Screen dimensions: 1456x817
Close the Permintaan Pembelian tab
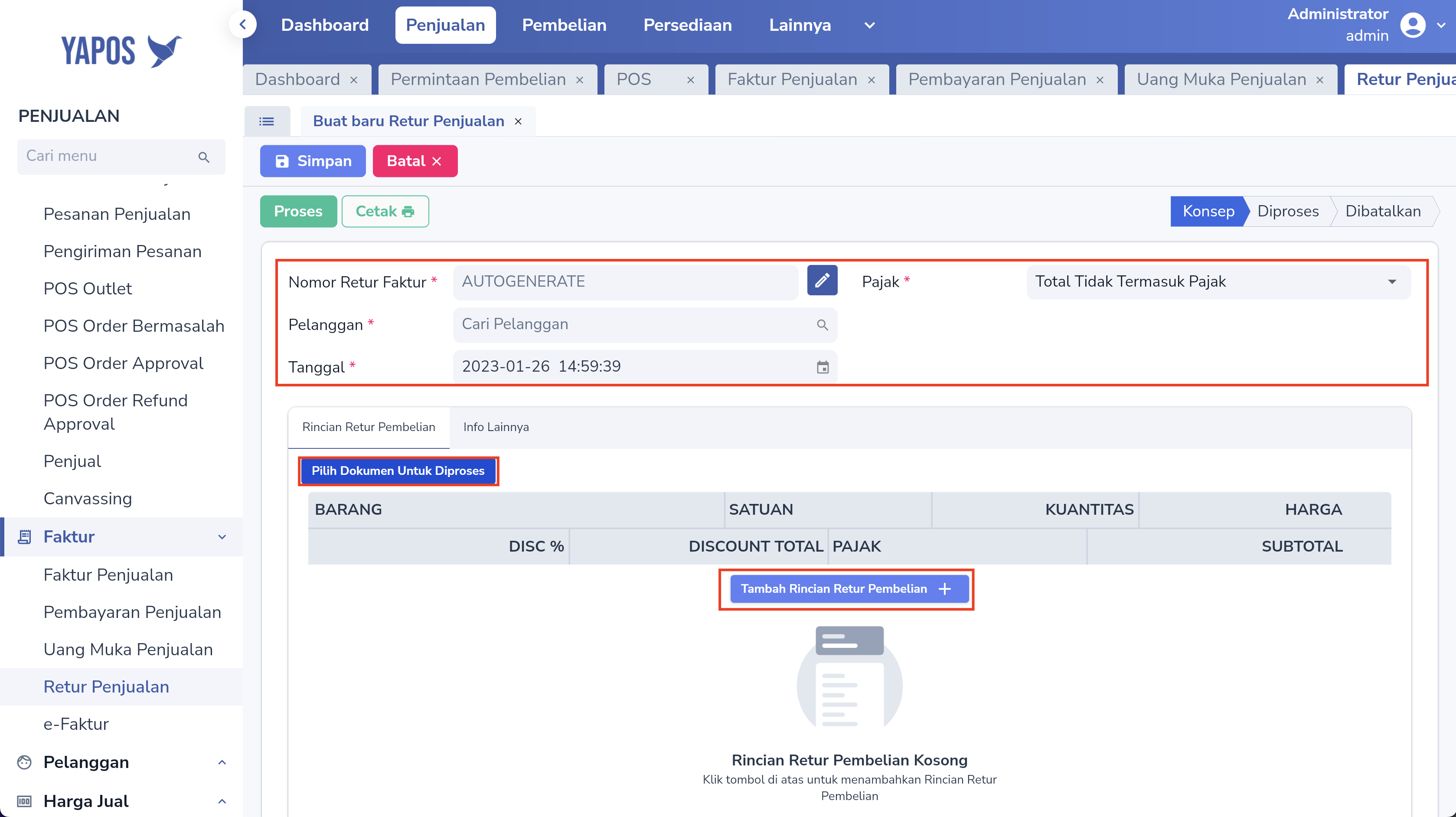579,80
